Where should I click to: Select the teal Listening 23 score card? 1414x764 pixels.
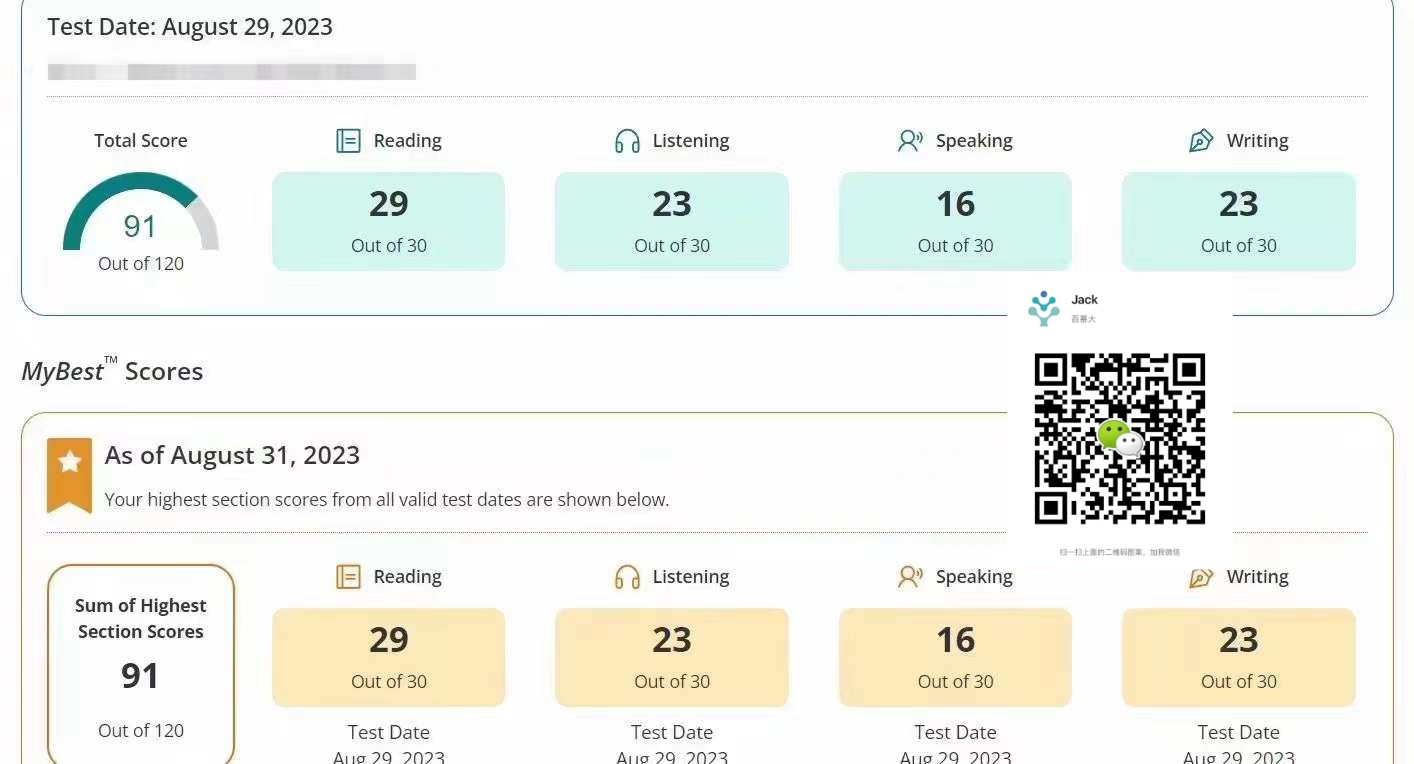click(x=672, y=221)
